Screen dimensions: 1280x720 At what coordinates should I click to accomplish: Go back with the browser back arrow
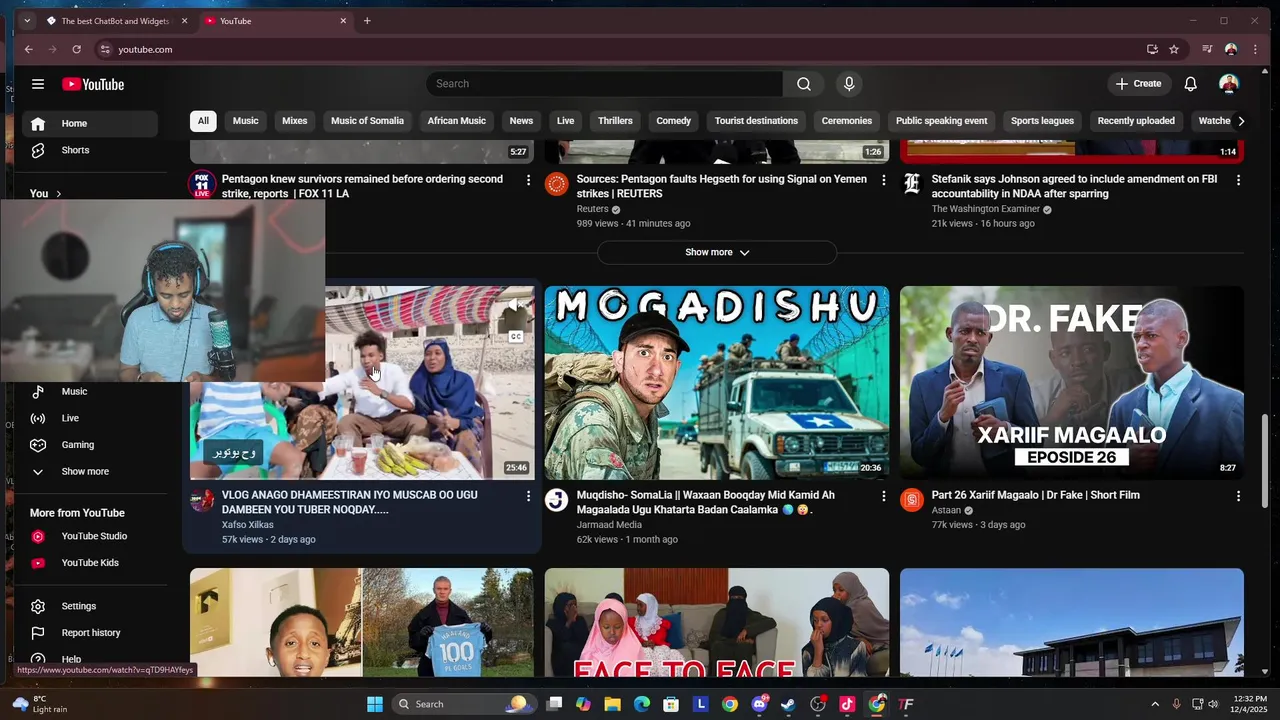click(x=28, y=49)
